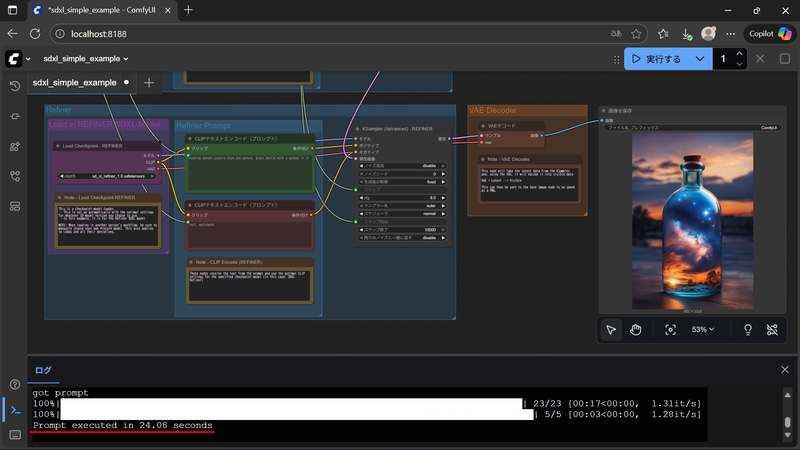This screenshot has height=450, width=800.
Task: Grab the actionbar drag handle dots
Action: [x=616, y=60]
